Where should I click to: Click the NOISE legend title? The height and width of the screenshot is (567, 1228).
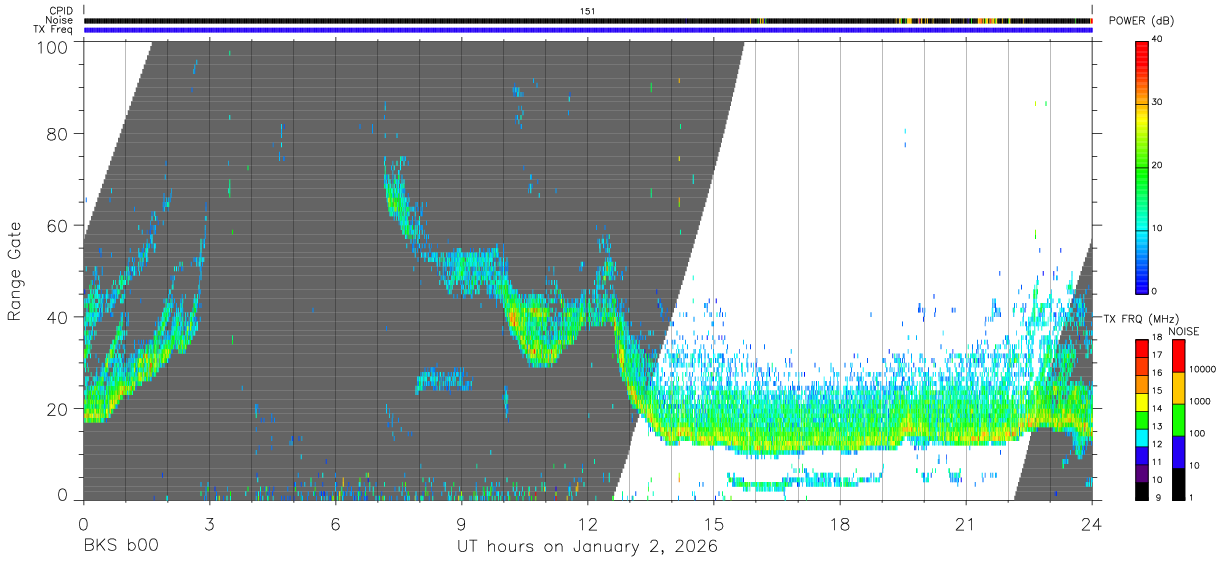coord(1184,331)
